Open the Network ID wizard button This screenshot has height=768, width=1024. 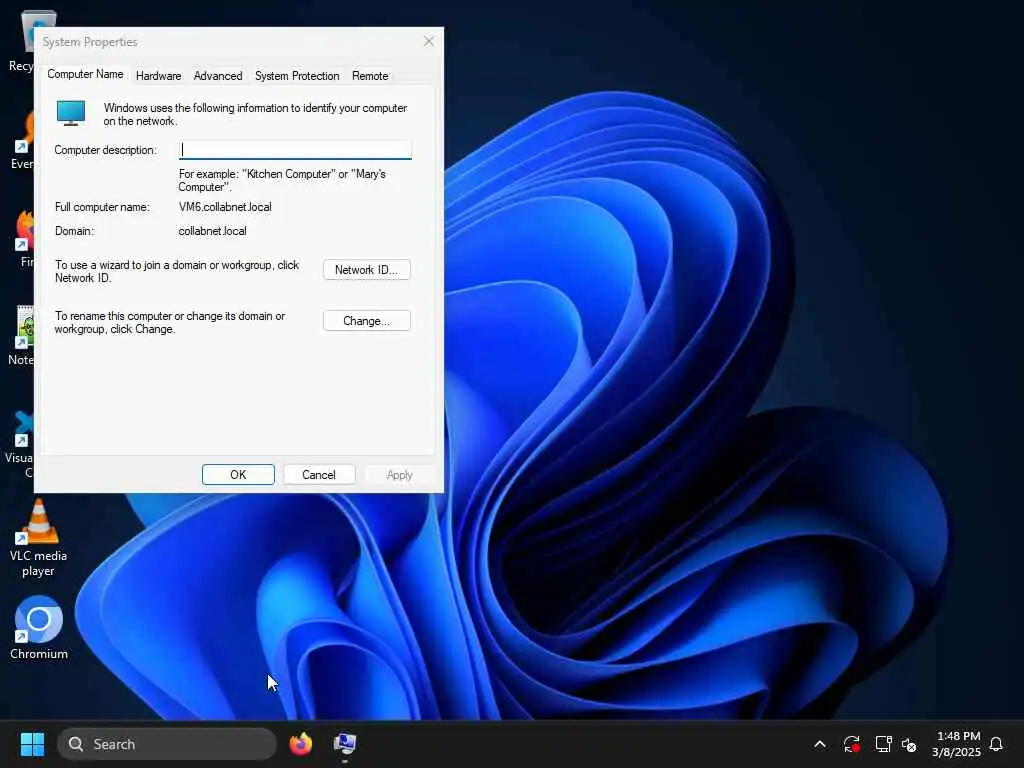(x=366, y=270)
